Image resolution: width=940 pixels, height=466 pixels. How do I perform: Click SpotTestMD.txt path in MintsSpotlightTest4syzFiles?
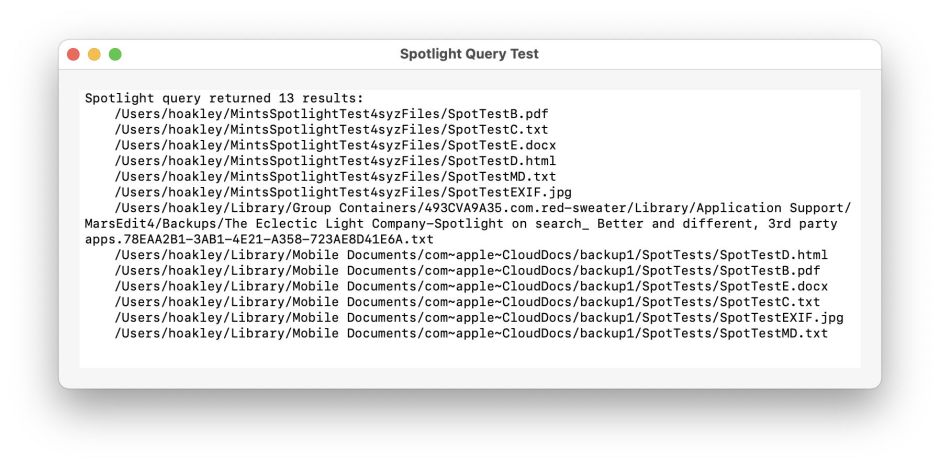pyautogui.click(x=335, y=177)
